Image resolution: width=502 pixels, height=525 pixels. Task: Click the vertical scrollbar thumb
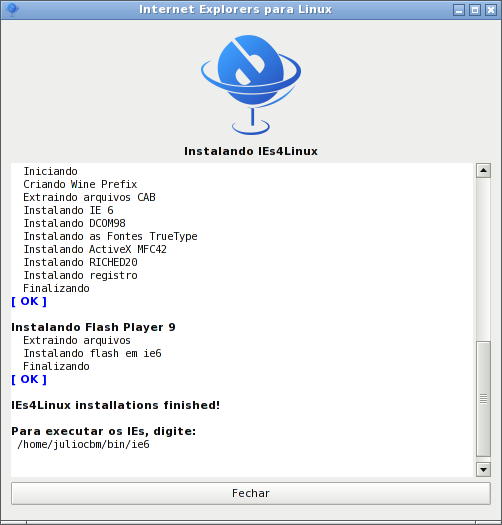point(483,399)
